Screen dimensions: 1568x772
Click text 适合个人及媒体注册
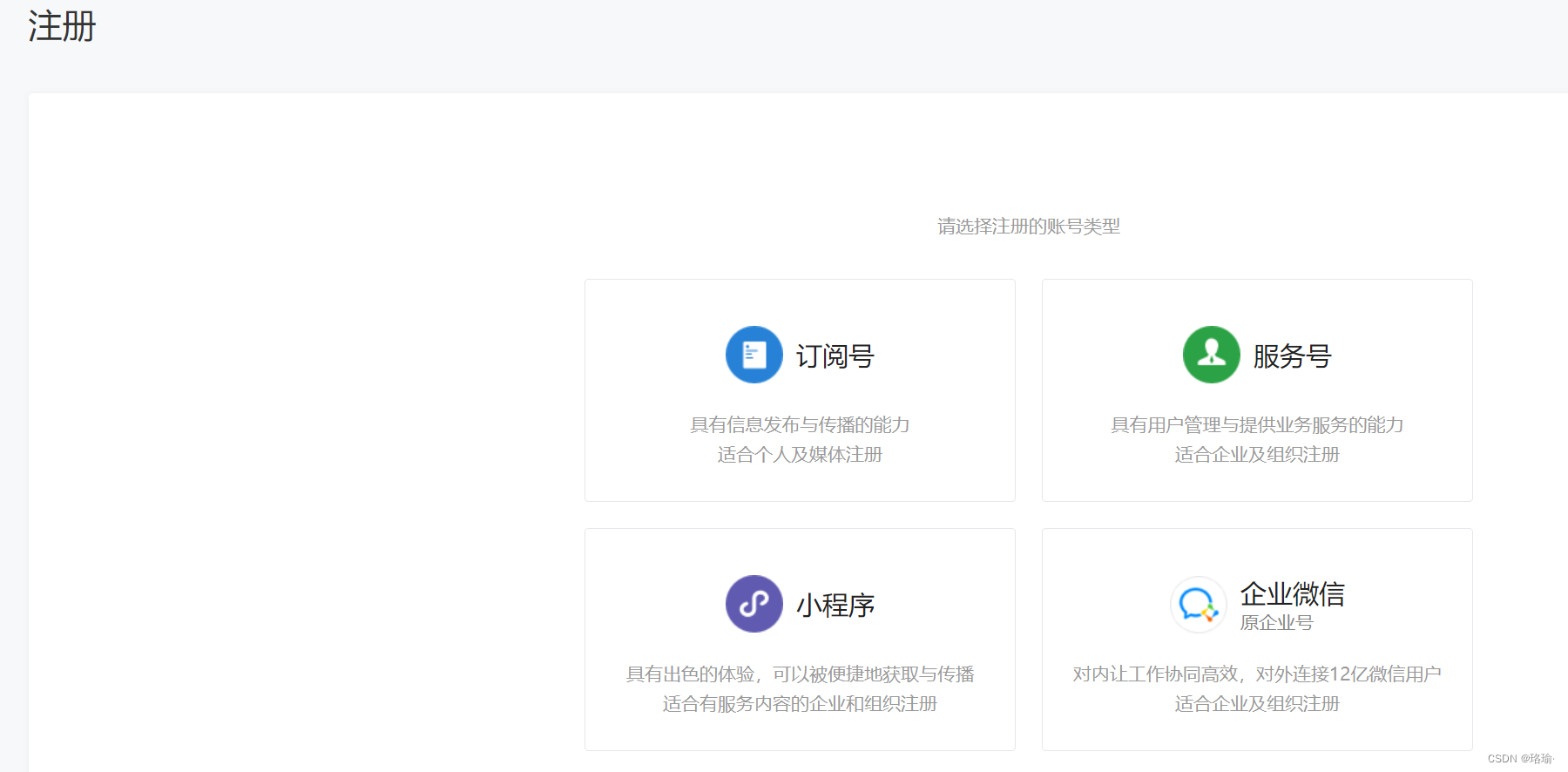click(800, 455)
